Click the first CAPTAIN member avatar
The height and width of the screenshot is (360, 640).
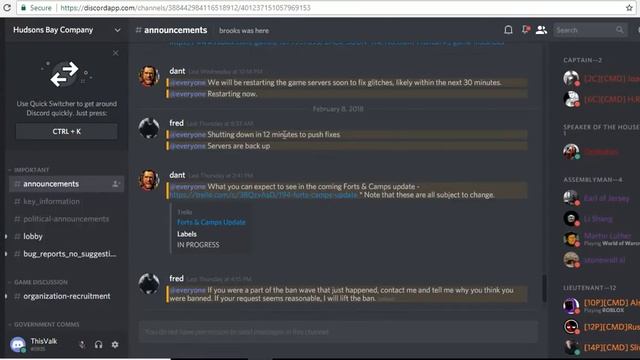click(571, 78)
